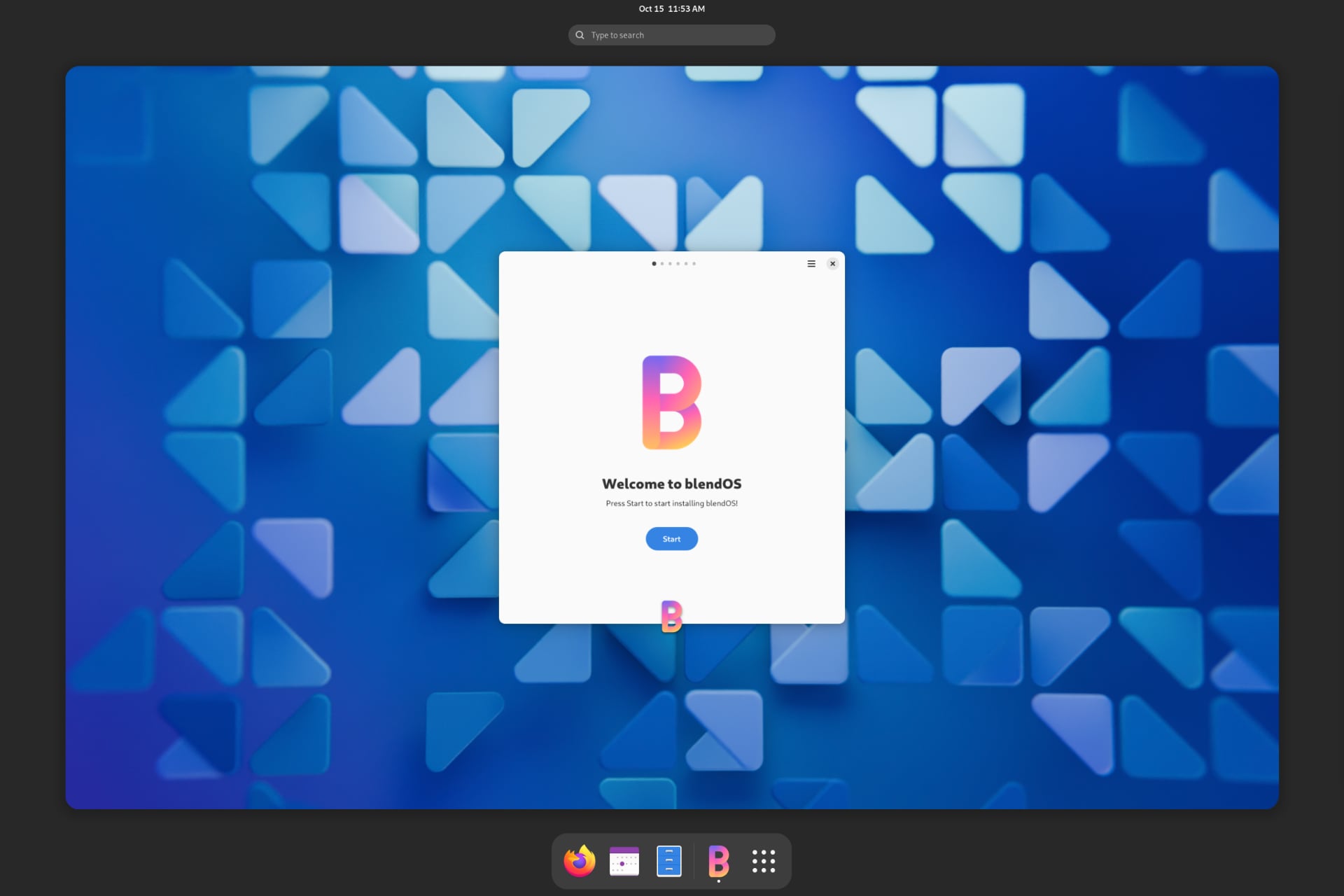Click blendOS installer icon in dock
Screen dimensions: 1344x896
click(718, 861)
